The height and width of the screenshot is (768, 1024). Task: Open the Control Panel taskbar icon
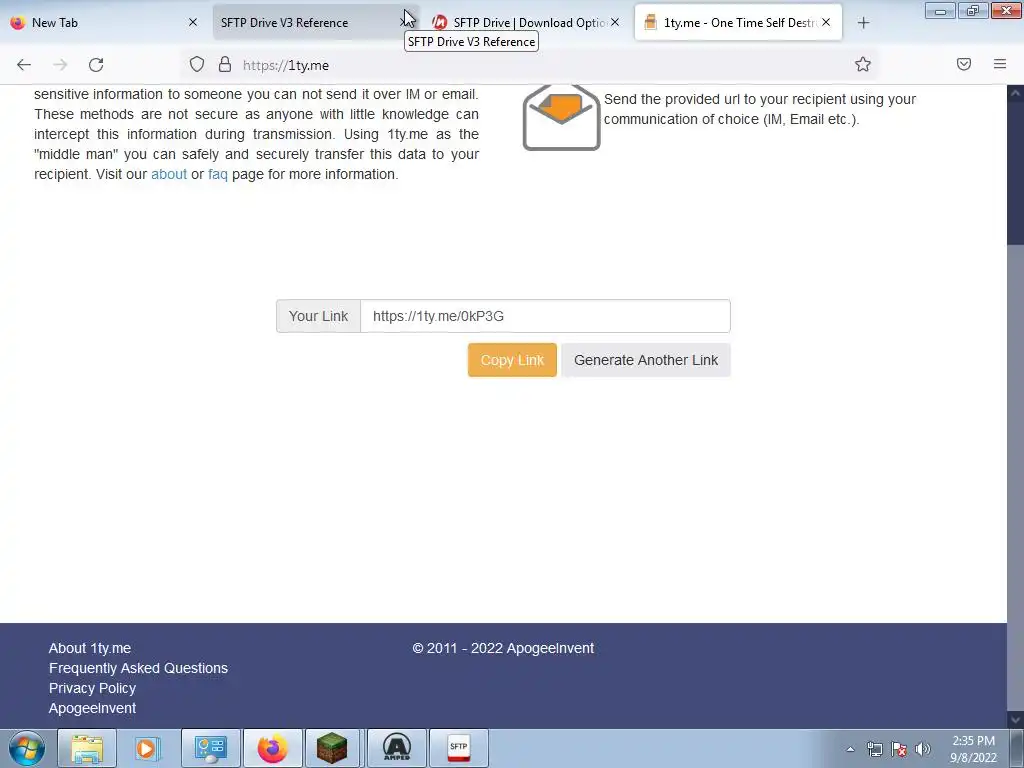210,748
